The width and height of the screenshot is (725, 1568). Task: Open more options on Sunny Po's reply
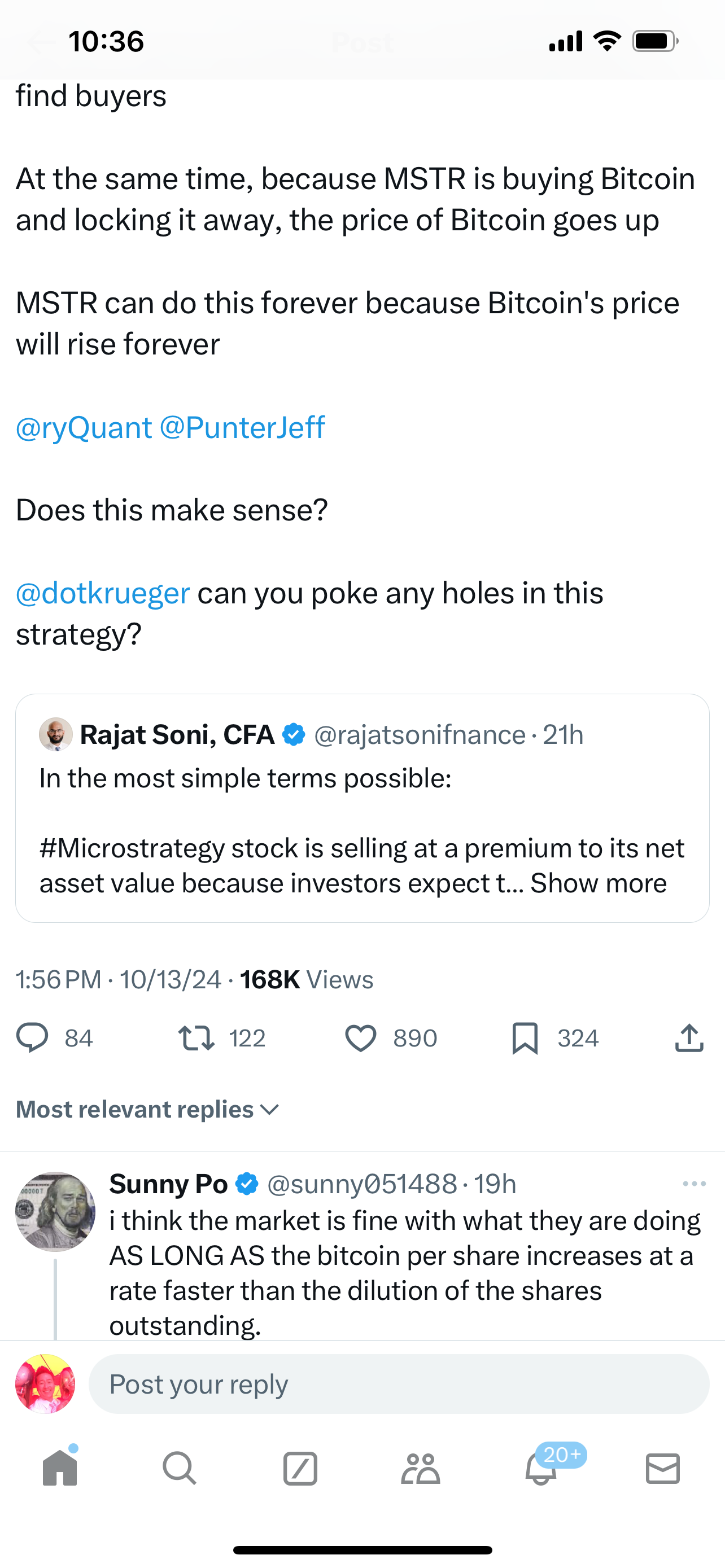(x=694, y=1184)
